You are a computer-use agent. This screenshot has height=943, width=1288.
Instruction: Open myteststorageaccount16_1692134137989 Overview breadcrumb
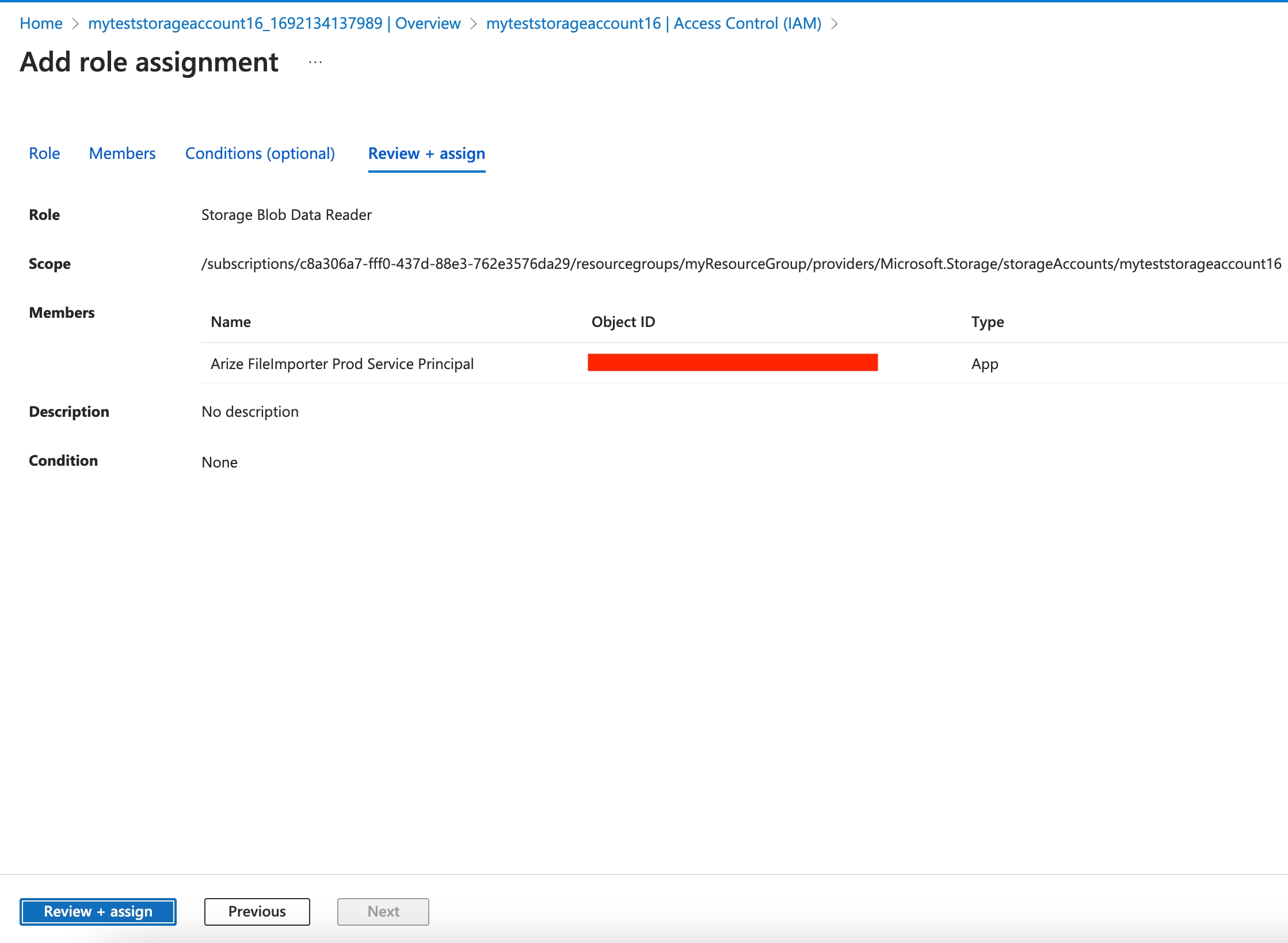pos(274,24)
